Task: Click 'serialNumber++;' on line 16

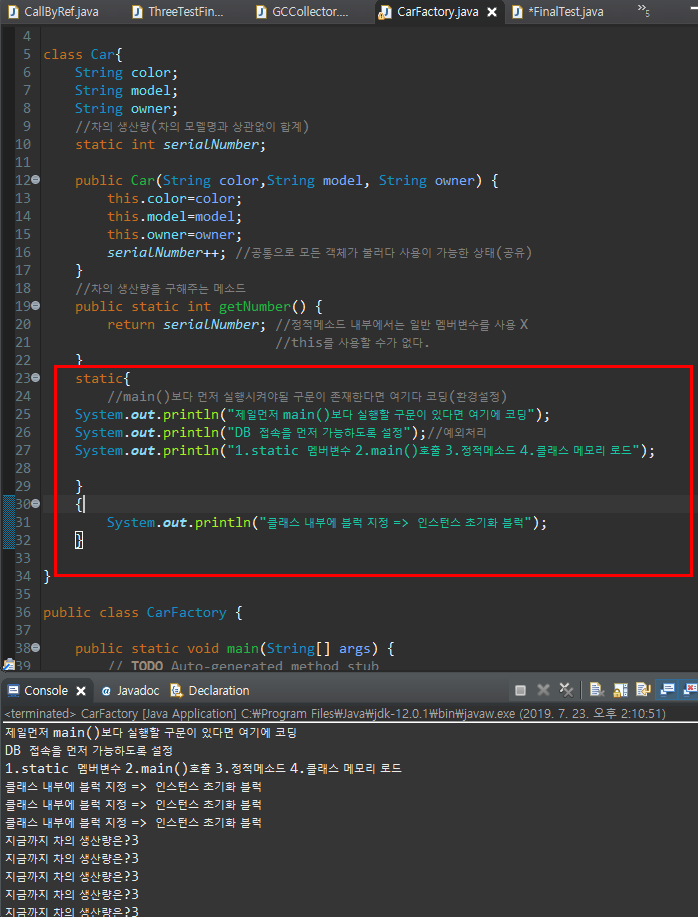Action: point(166,253)
